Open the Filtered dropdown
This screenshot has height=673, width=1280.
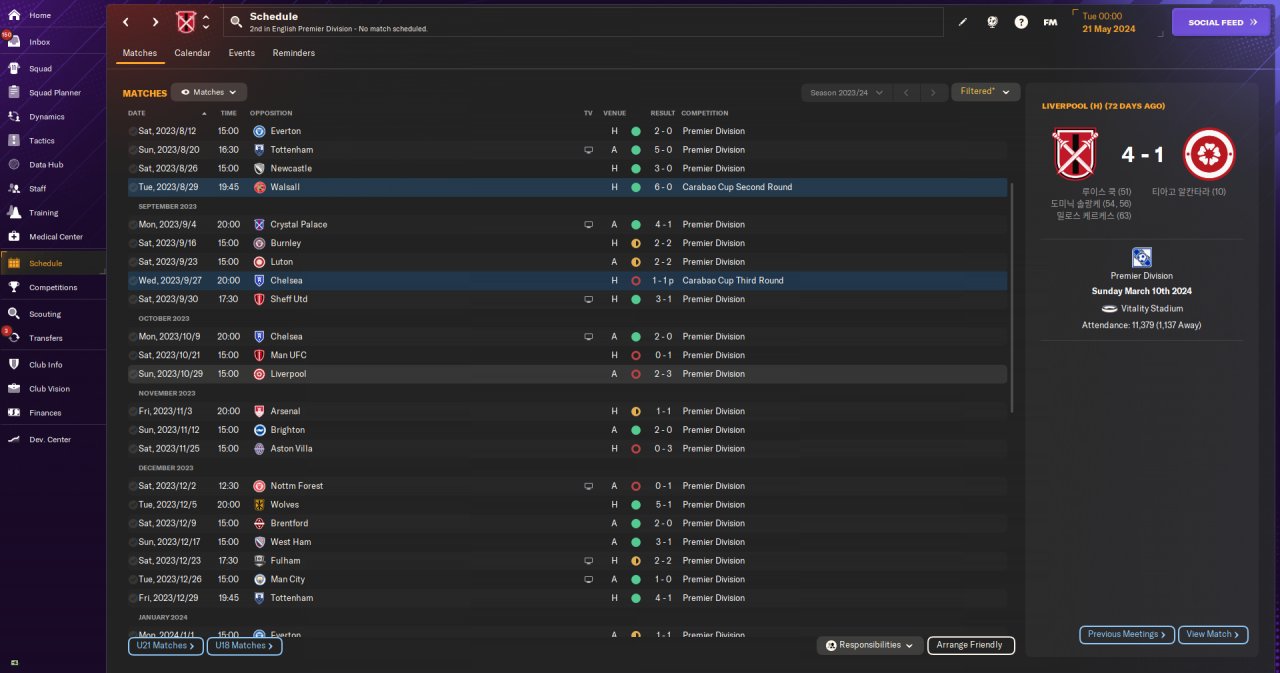985,92
